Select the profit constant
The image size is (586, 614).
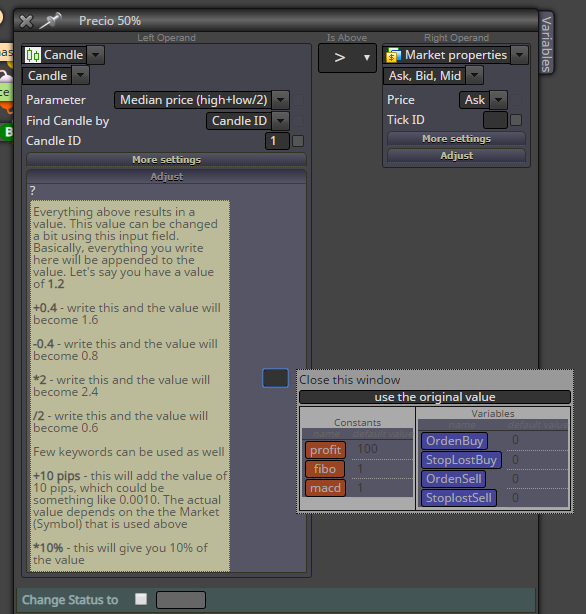[x=326, y=450]
